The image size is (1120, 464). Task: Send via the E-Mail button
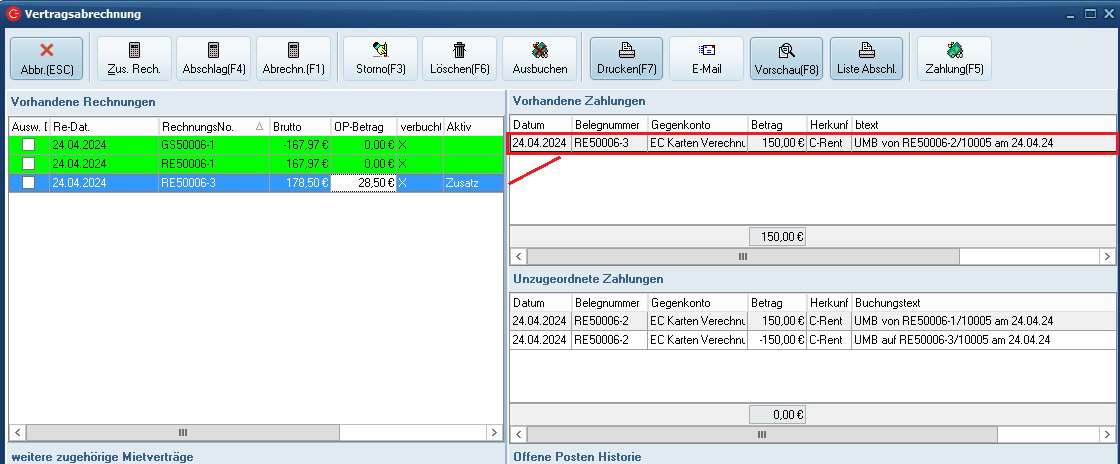pyautogui.click(x=706, y=59)
